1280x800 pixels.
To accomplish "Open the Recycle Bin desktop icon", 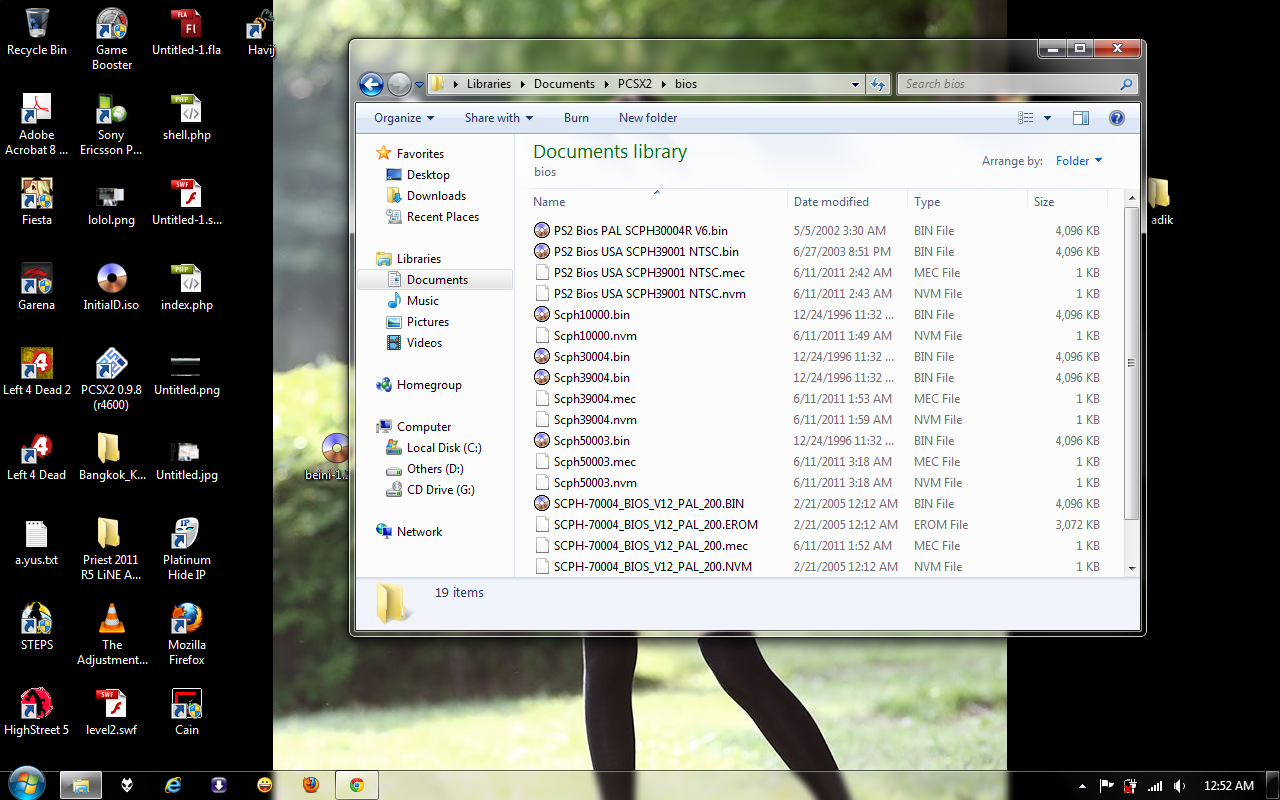I will pos(37,32).
